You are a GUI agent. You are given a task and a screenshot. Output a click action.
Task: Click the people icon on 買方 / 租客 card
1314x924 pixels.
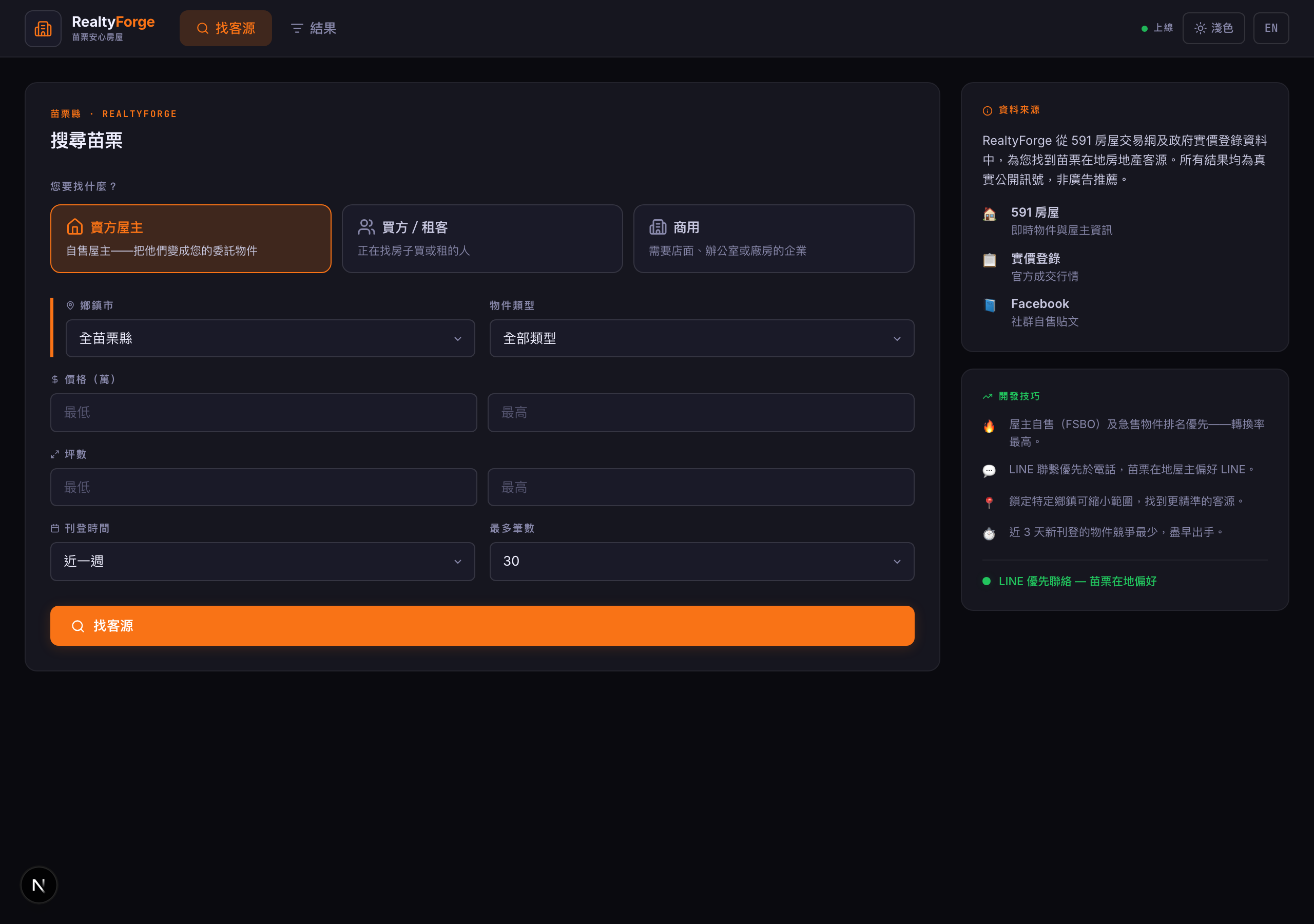pyautogui.click(x=366, y=227)
